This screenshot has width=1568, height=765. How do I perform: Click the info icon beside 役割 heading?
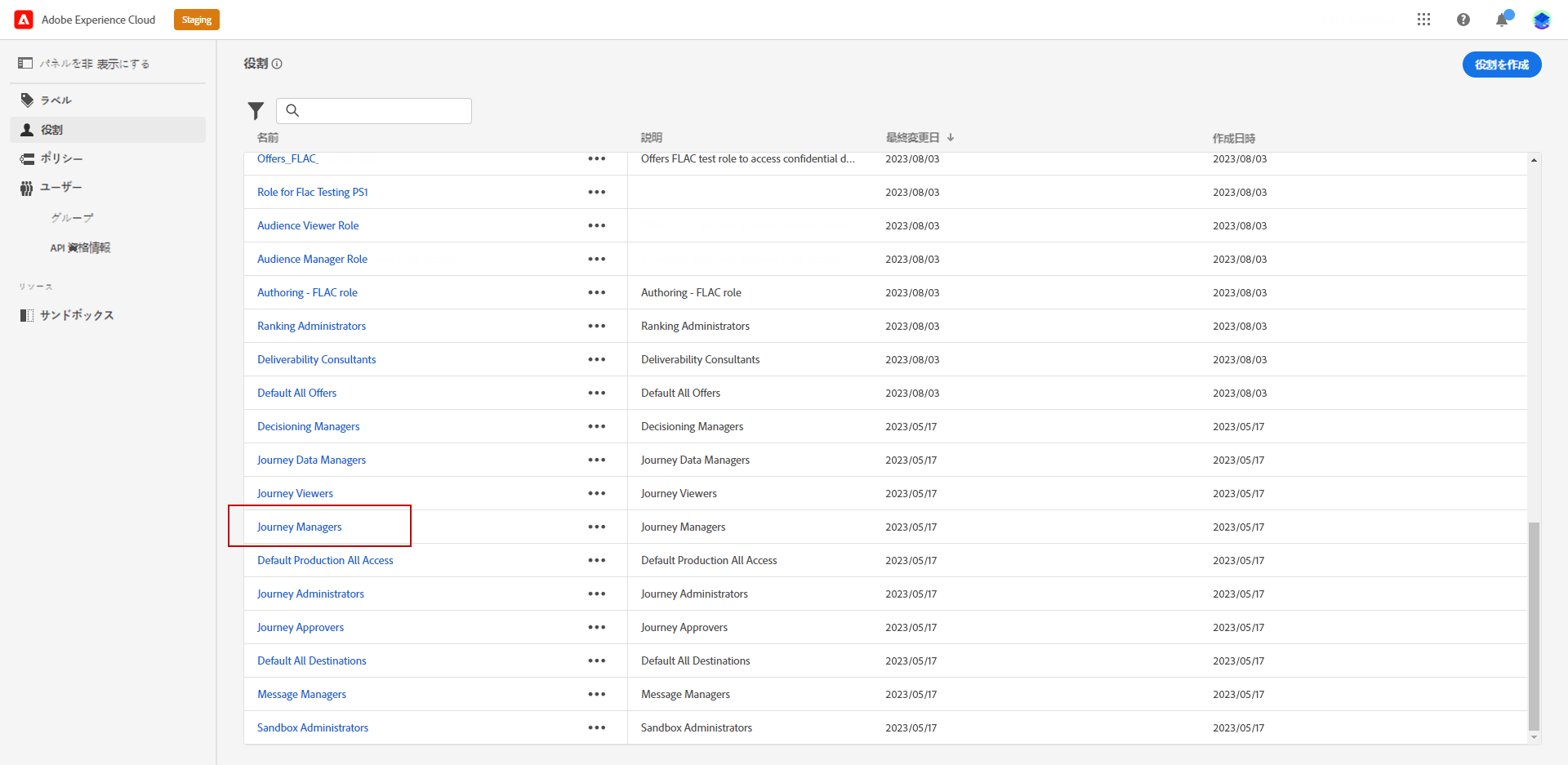(277, 64)
